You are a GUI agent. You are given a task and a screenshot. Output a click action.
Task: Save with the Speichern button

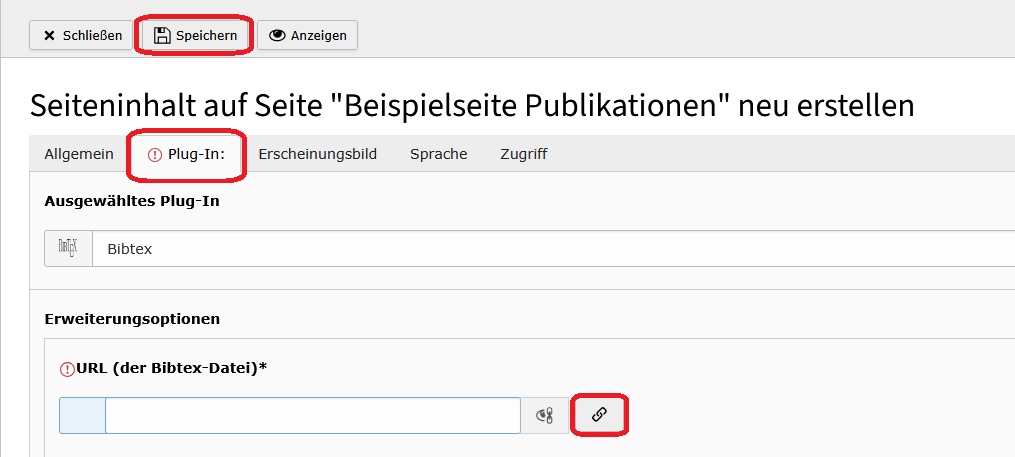196,36
